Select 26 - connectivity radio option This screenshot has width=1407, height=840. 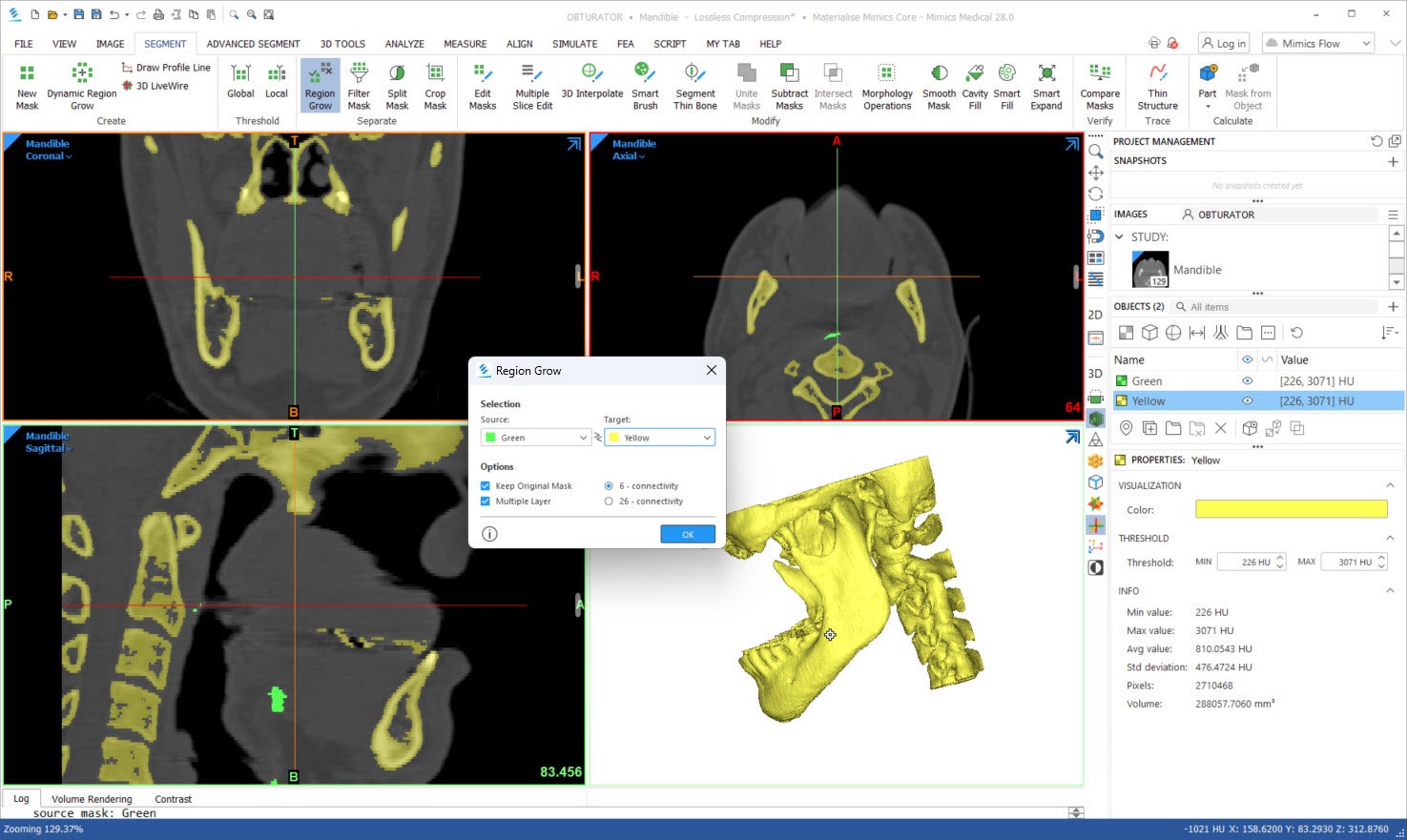tap(609, 502)
